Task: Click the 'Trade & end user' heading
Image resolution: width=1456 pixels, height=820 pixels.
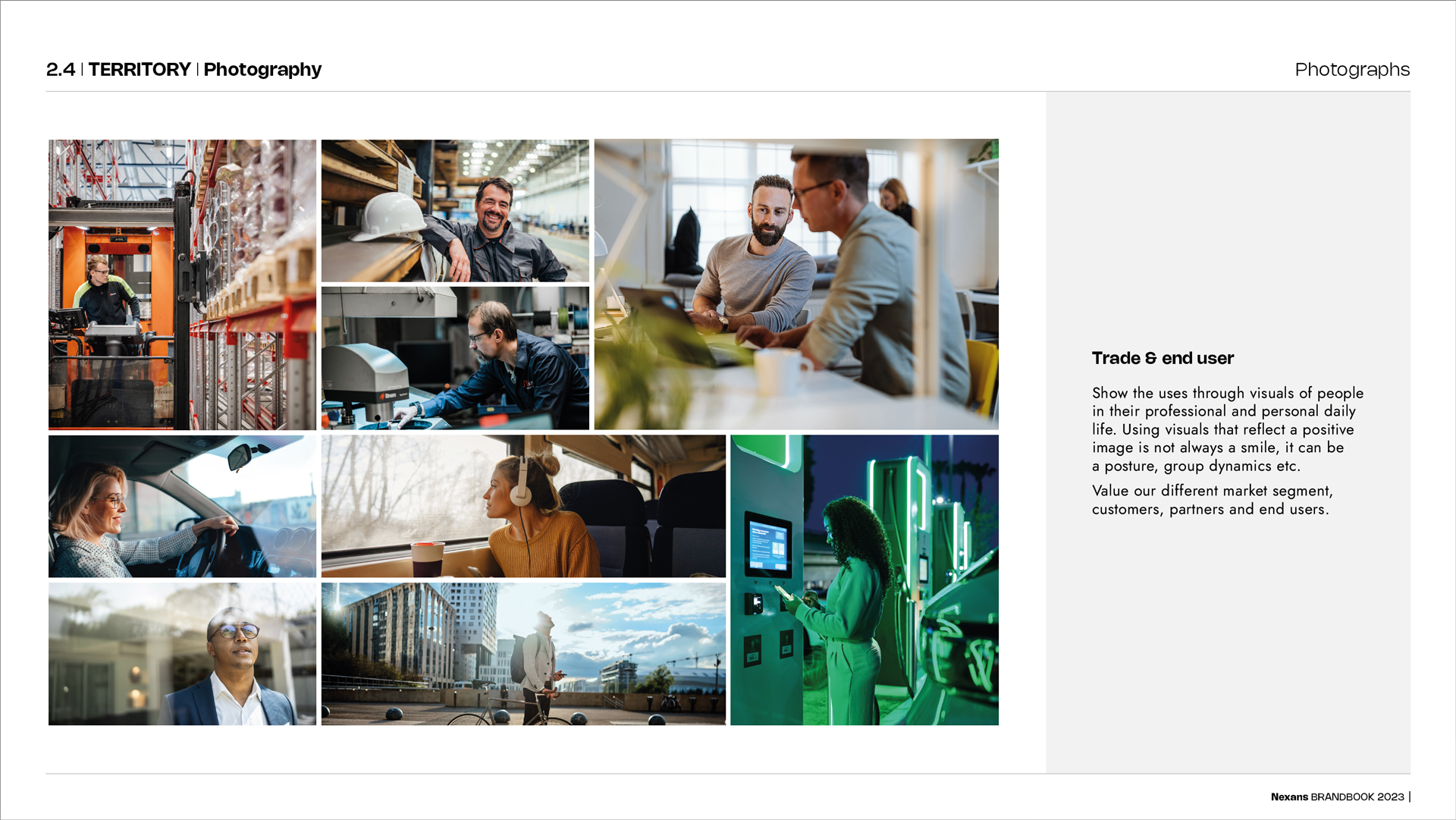Action: coord(1163,358)
